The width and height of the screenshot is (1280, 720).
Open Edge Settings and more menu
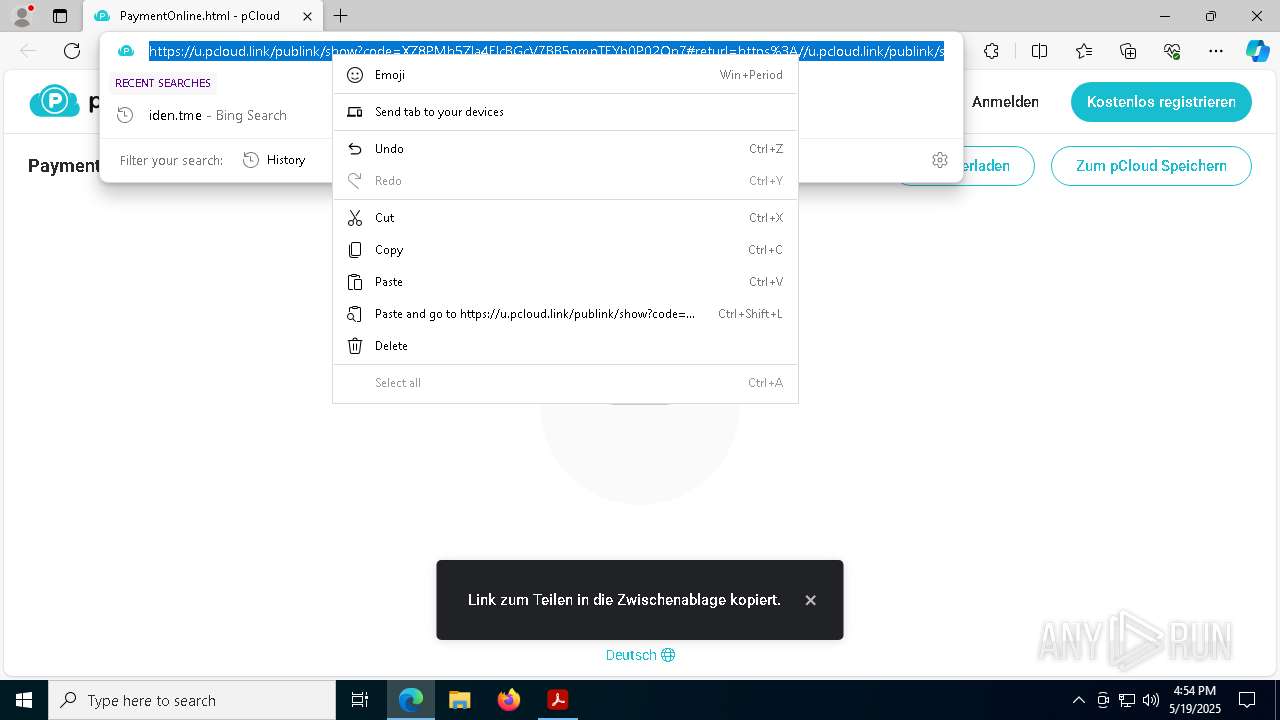tap(1216, 51)
